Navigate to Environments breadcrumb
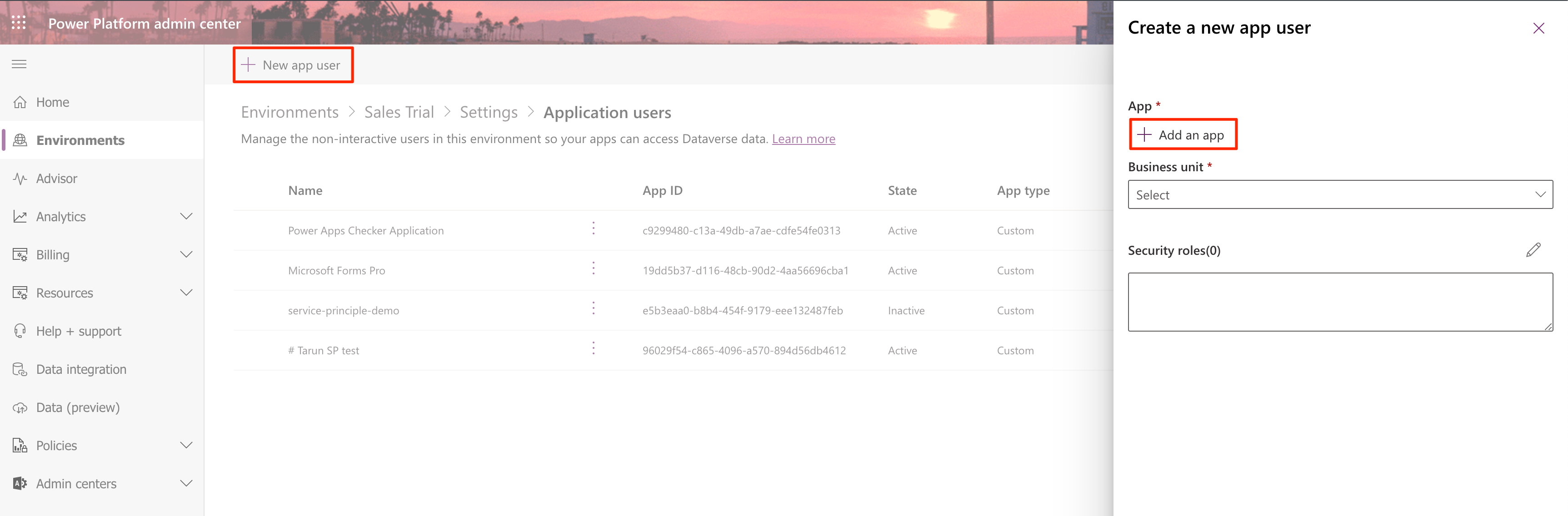The height and width of the screenshot is (516, 1568). click(x=290, y=112)
